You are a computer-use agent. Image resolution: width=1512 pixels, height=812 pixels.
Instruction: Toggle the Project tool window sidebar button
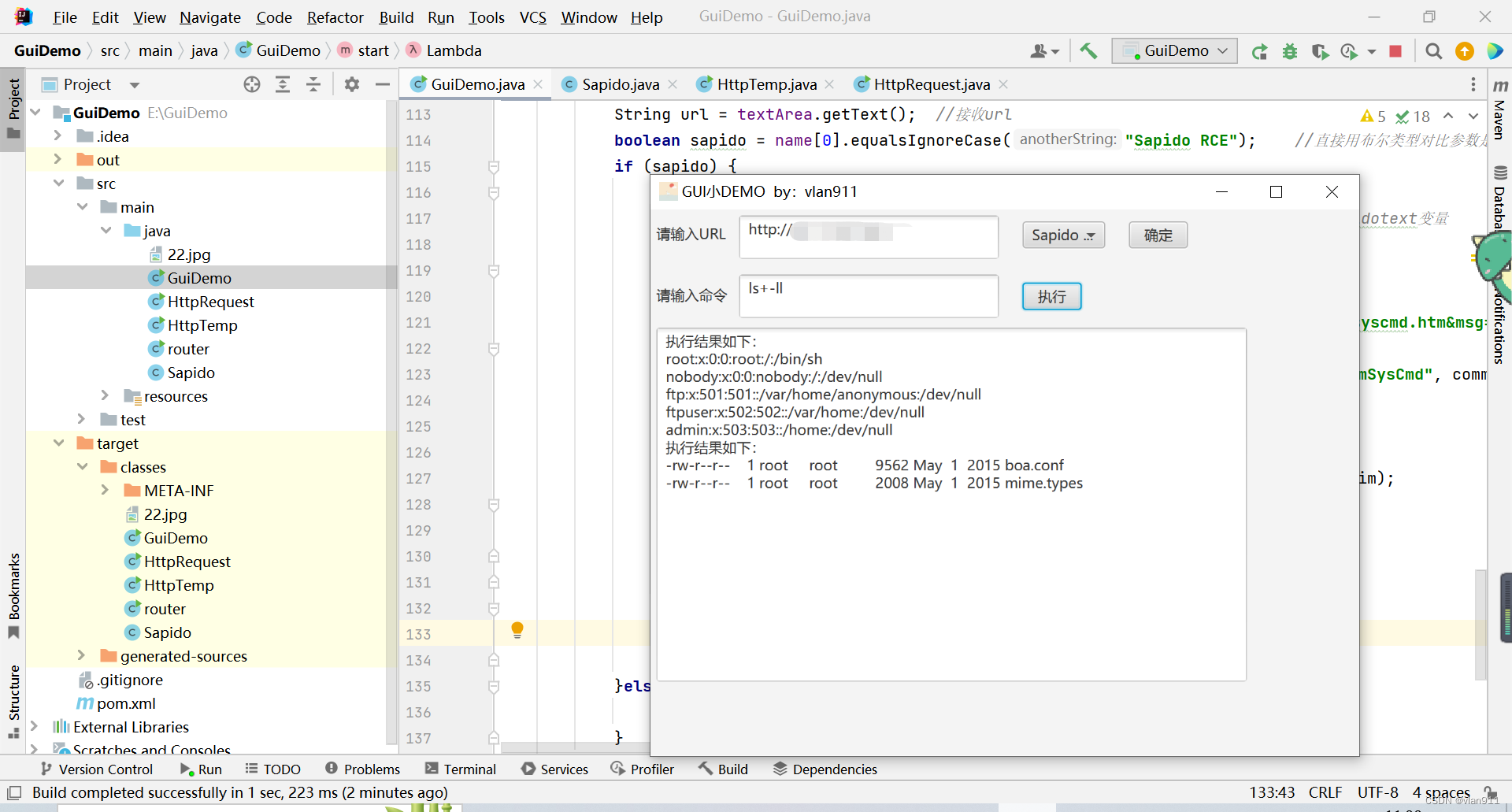point(13,109)
